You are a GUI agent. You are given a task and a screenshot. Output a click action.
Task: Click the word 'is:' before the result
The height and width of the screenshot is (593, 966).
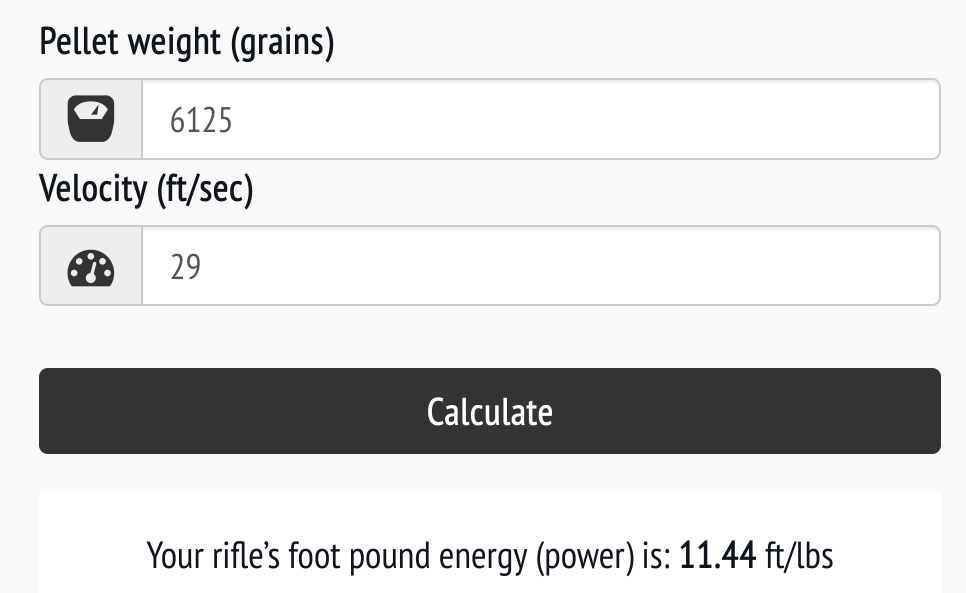click(654, 555)
